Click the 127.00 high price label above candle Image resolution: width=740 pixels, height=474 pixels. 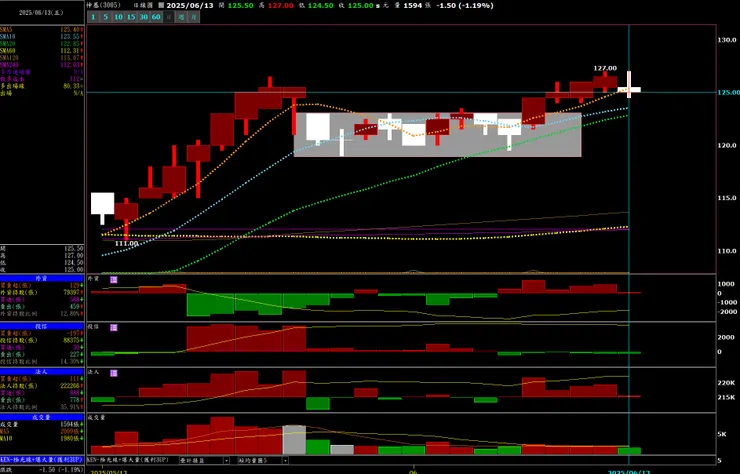click(x=605, y=68)
